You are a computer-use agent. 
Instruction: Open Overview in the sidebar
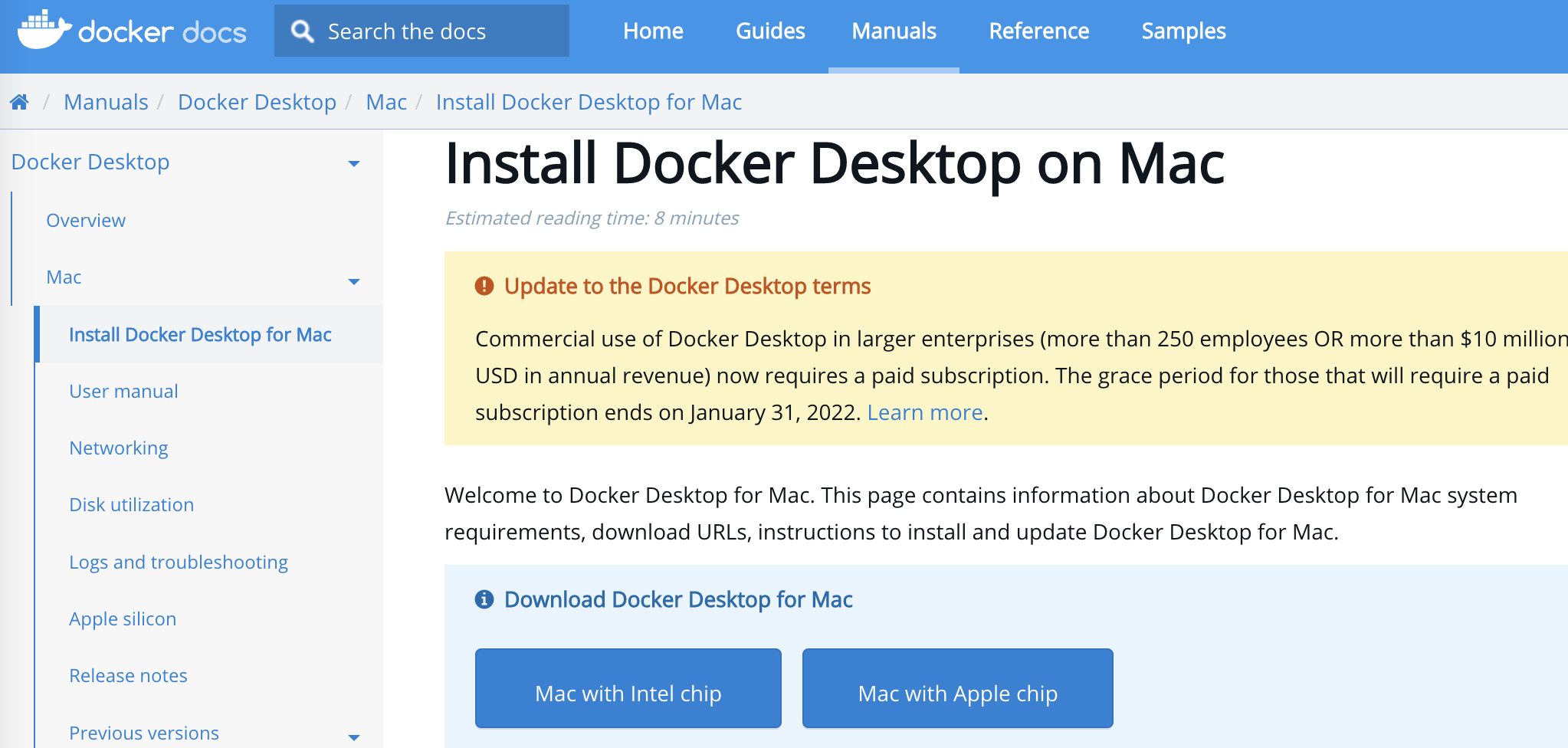pyautogui.click(x=86, y=220)
